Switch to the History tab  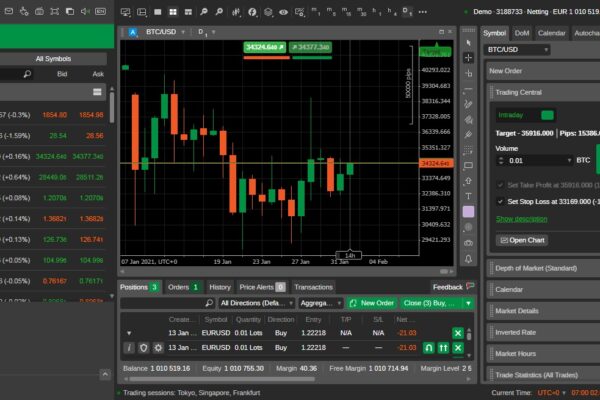pos(220,287)
